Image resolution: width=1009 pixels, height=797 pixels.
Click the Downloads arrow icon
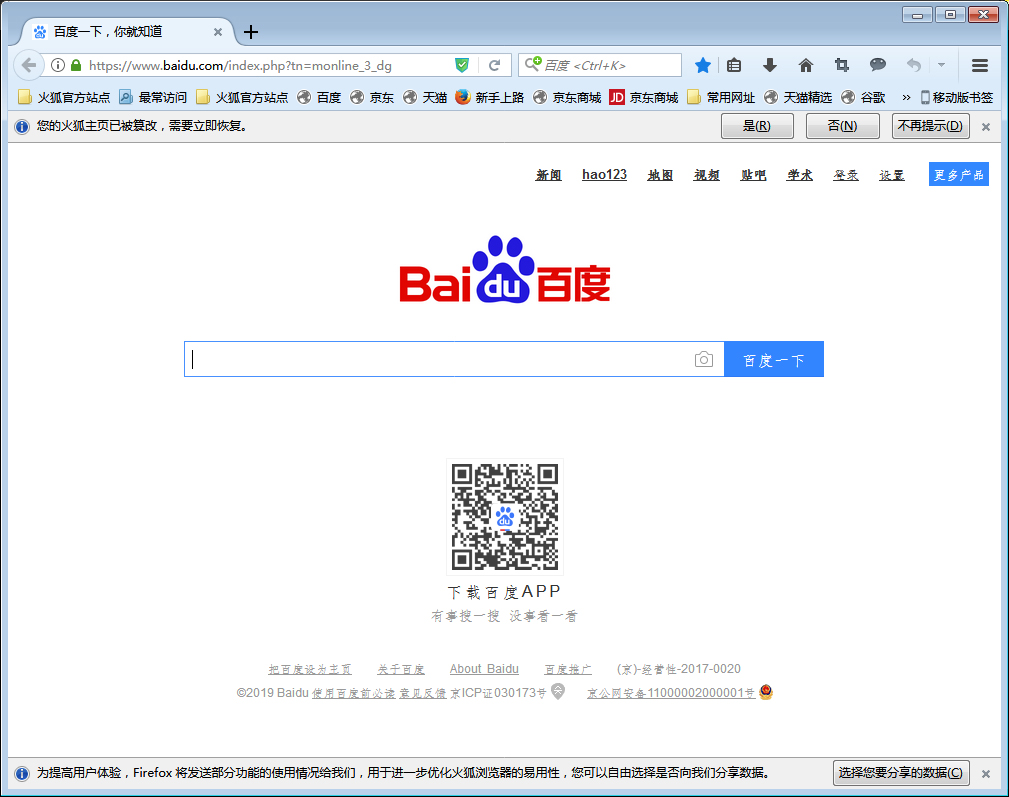[x=769, y=65]
